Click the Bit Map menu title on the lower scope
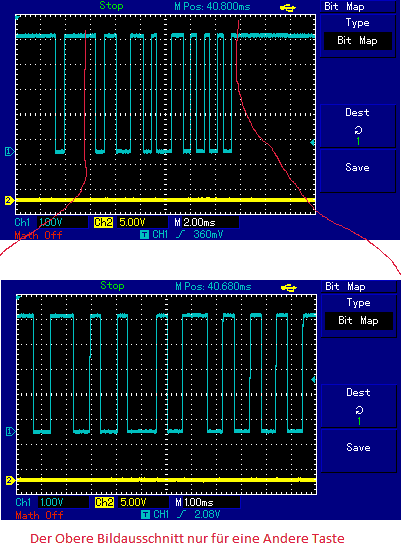The height and width of the screenshot is (554, 401). [x=346, y=286]
